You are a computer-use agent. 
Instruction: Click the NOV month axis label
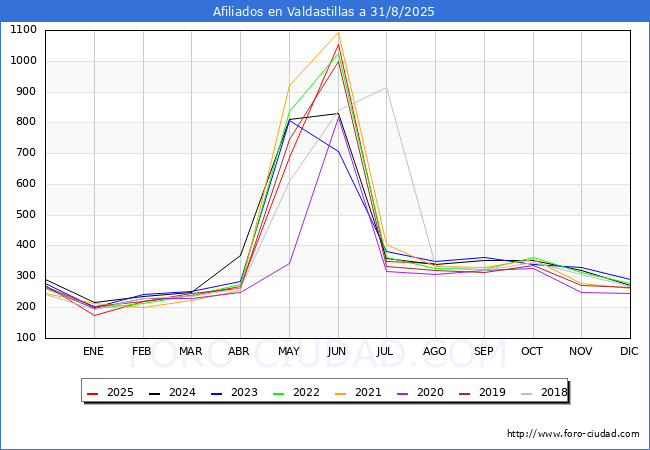[x=580, y=351]
